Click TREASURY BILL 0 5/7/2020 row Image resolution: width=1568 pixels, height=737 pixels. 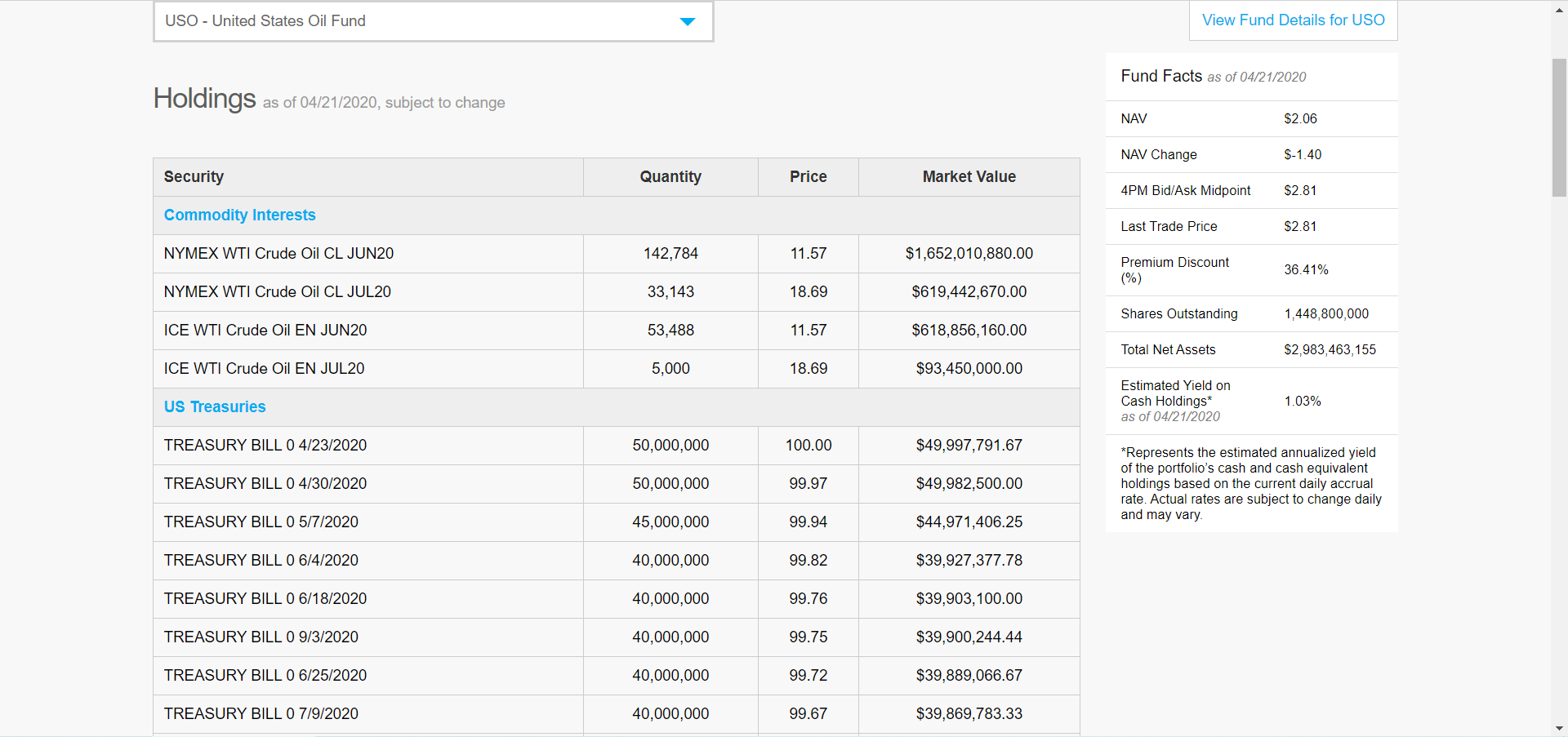(x=617, y=522)
